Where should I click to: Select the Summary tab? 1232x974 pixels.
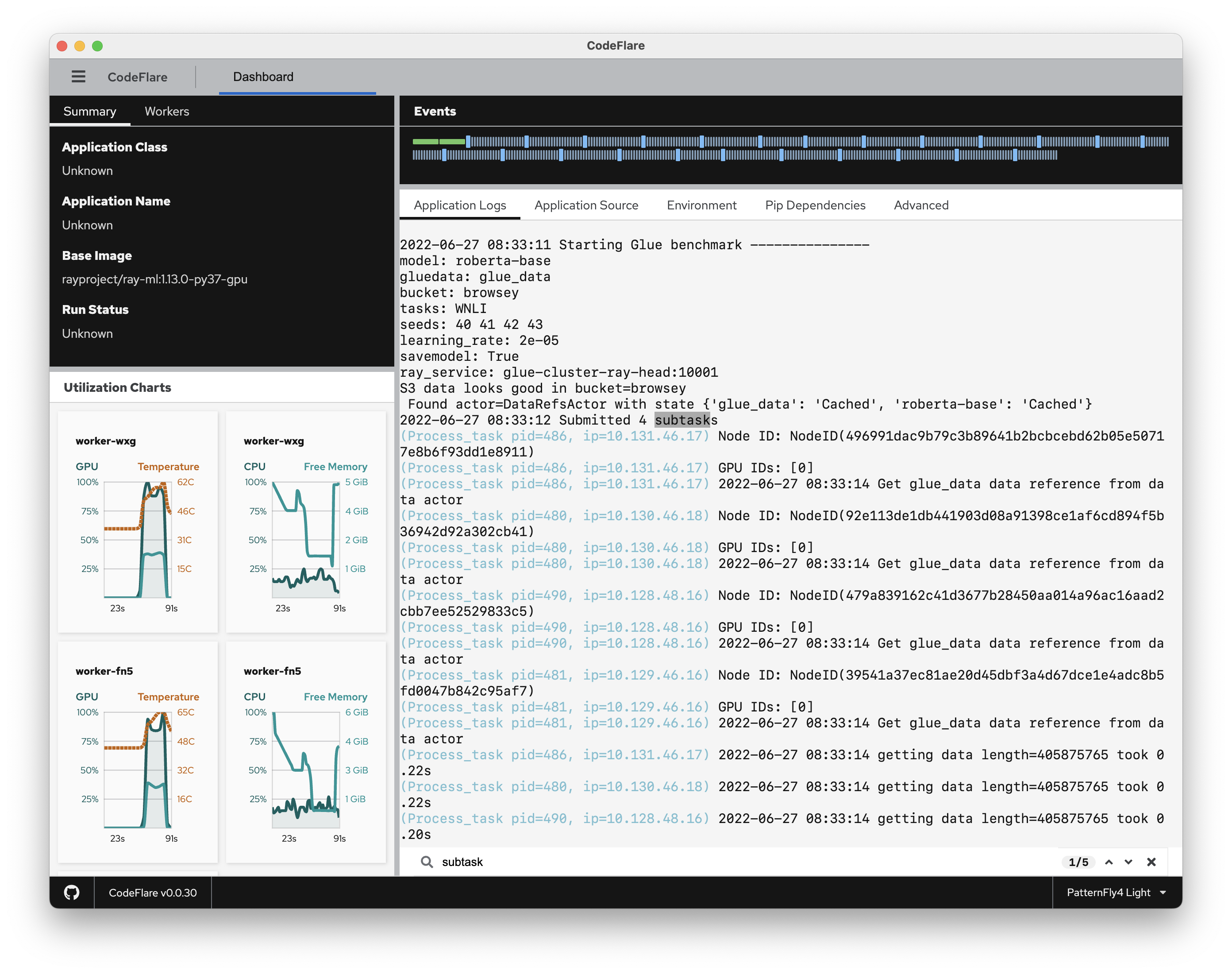pyautogui.click(x=89, y=111)
